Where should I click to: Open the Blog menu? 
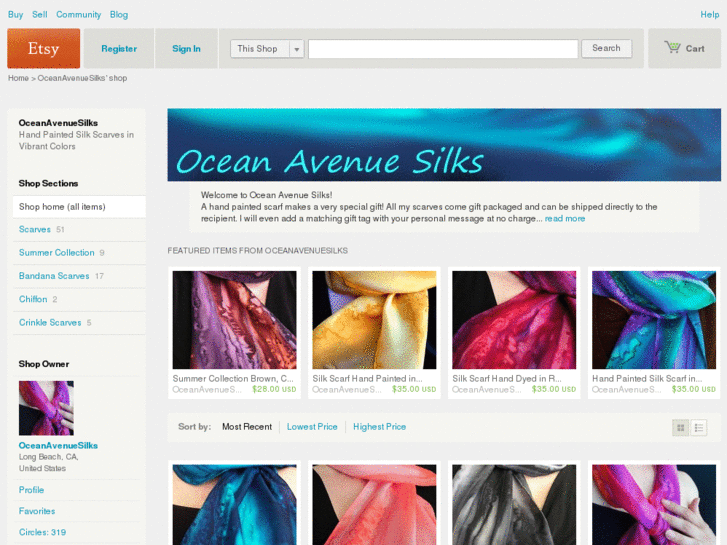coord(119,14)
